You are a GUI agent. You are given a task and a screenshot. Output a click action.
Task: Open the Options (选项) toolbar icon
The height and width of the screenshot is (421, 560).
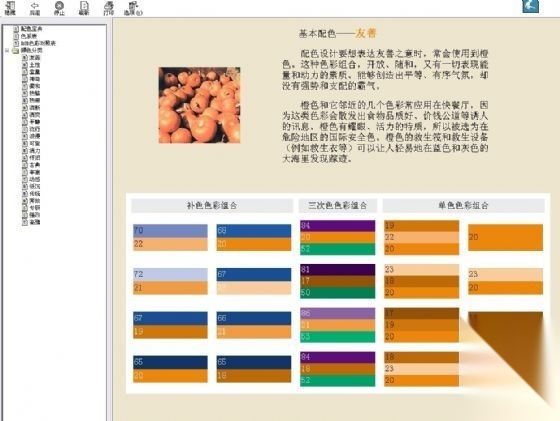tap(133, 7)
